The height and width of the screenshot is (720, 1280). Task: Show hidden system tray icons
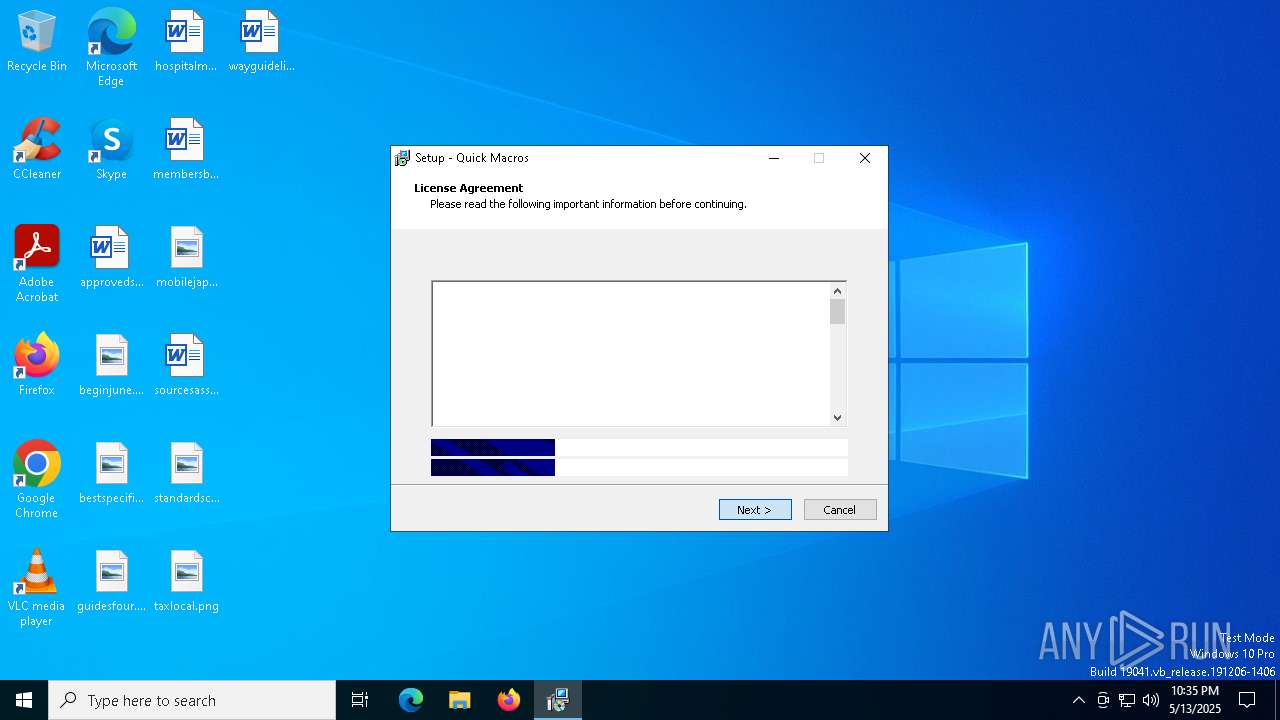[x=1078, y=700]
